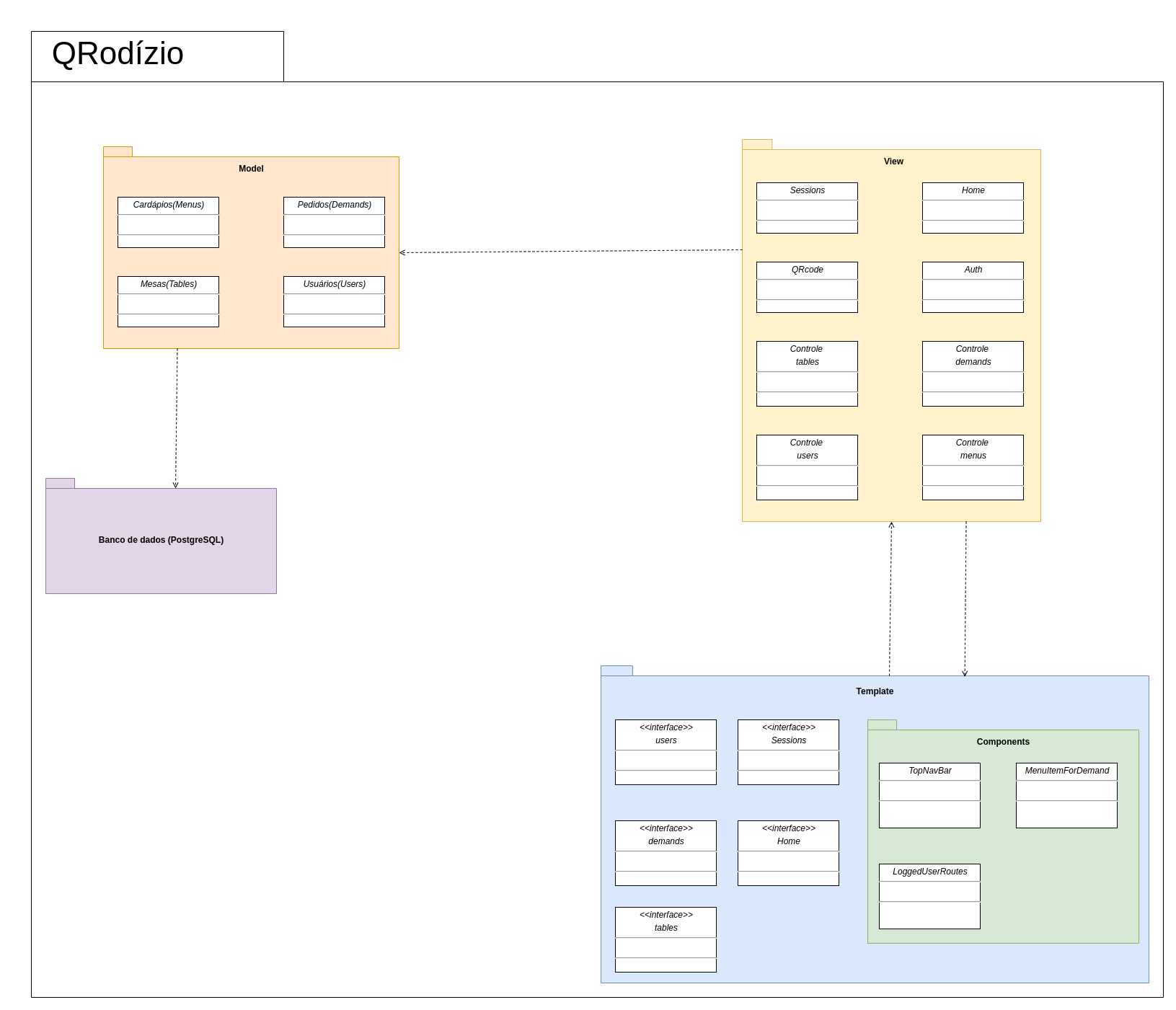Select the Home class in View
This screenshot has height=1010, width=1176.
point(973,208)
